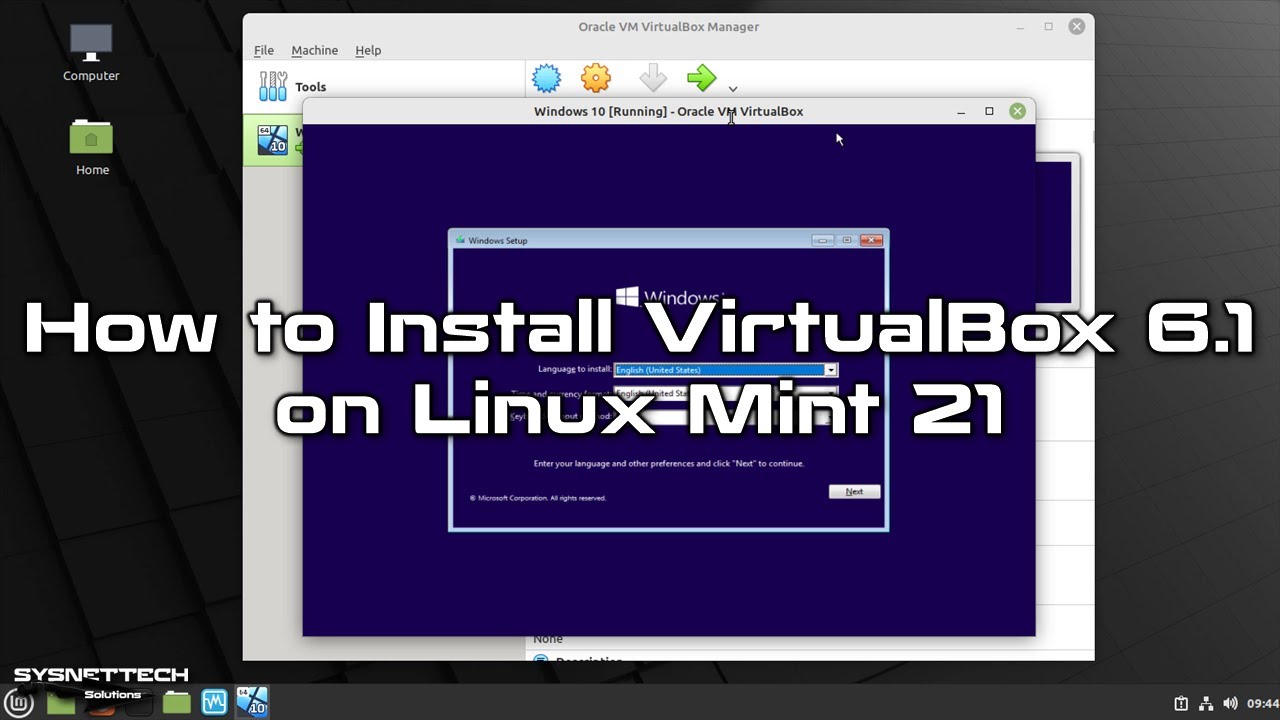1280x720 pixels.
Task: Open the Machine menu
Action: tap(315, 50)
